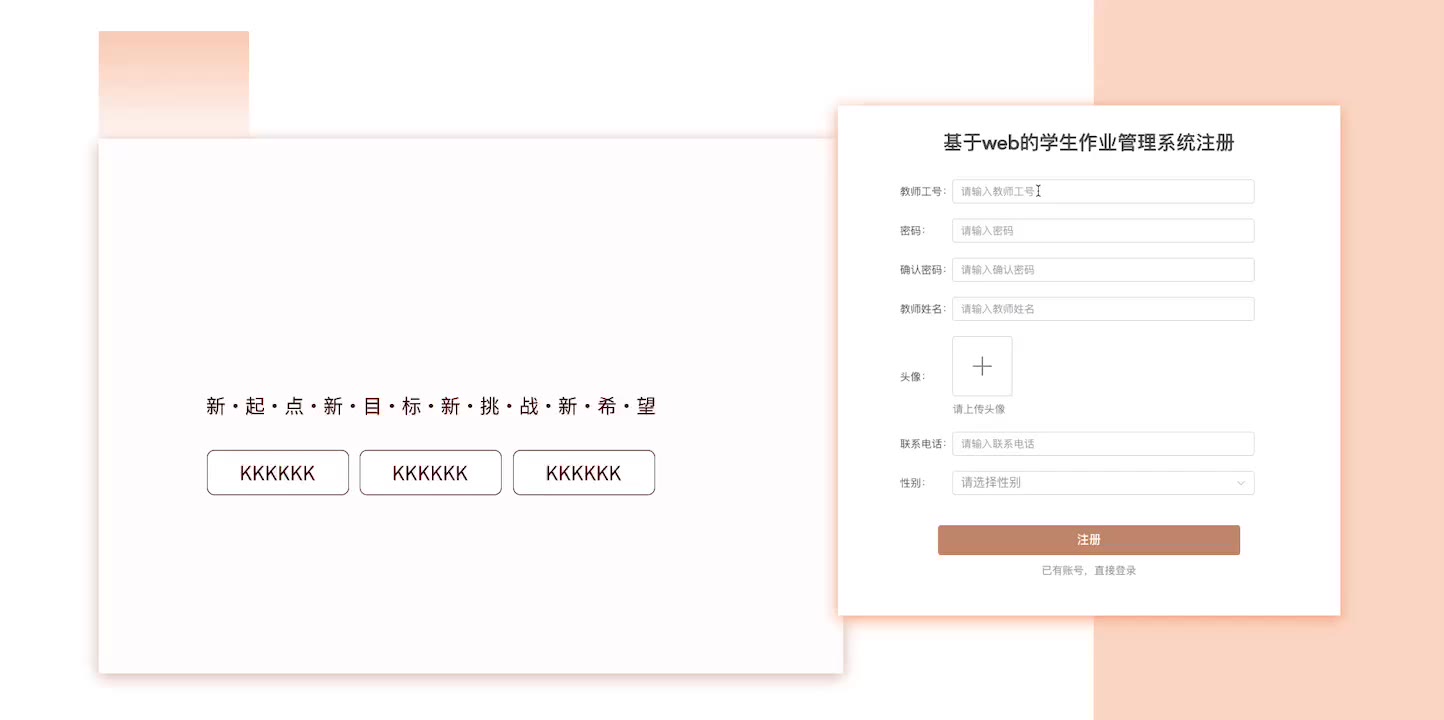The height and width of the screenshot is (720, 1444).
Task: Open the 请选择性别 gender dropdown
Action: coord(1103,483)
